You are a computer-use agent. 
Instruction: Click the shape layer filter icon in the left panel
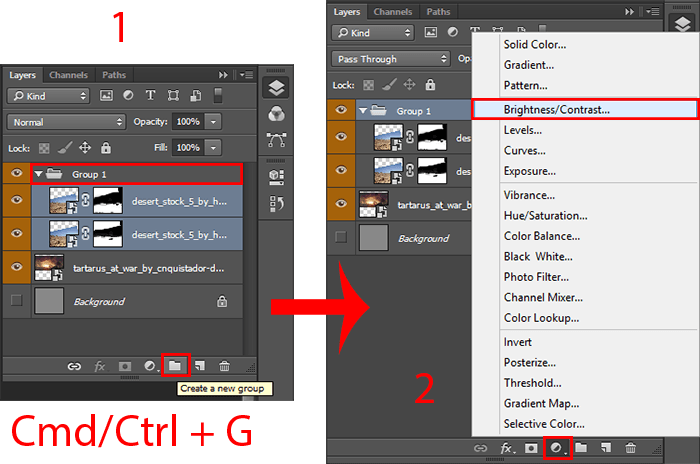tap(174, 96)
